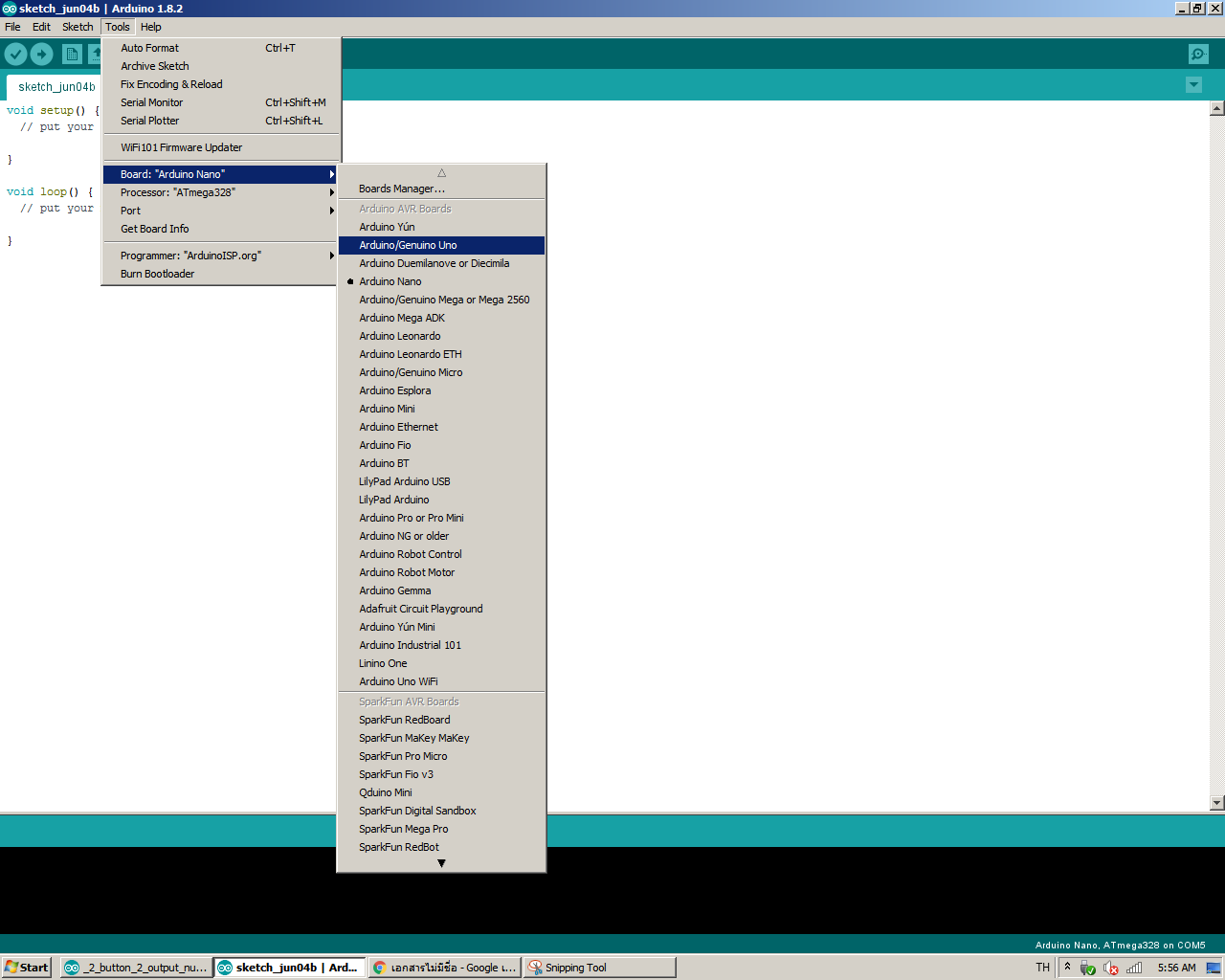Launch the Serial Plotter
Image resolution: width=1225 pixels, height=980 pixels.
click(221, 121)
